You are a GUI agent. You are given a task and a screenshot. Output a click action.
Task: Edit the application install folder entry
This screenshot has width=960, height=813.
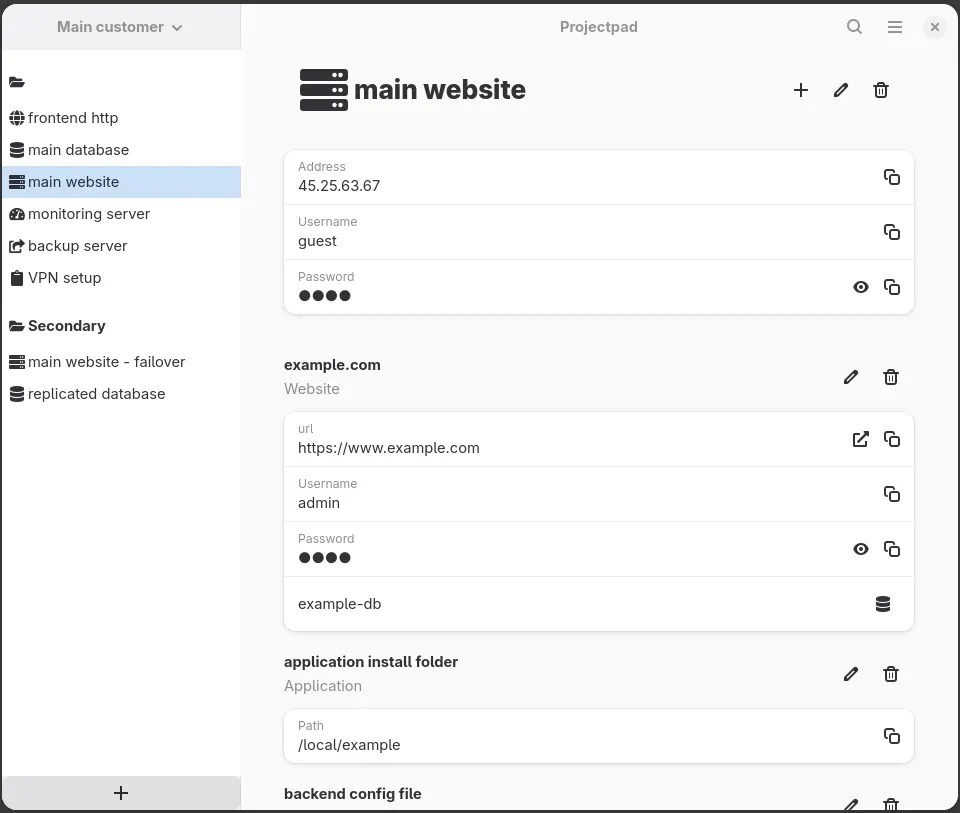(850, 674)
